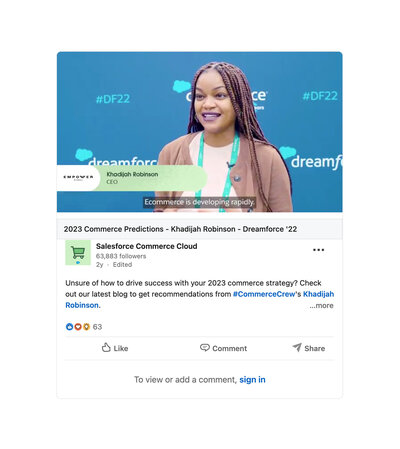The width and height of the screenshot is (400, 449).
Task: Open the #CommerceCrew hashtag link
Action: click(x=264, y=294)
